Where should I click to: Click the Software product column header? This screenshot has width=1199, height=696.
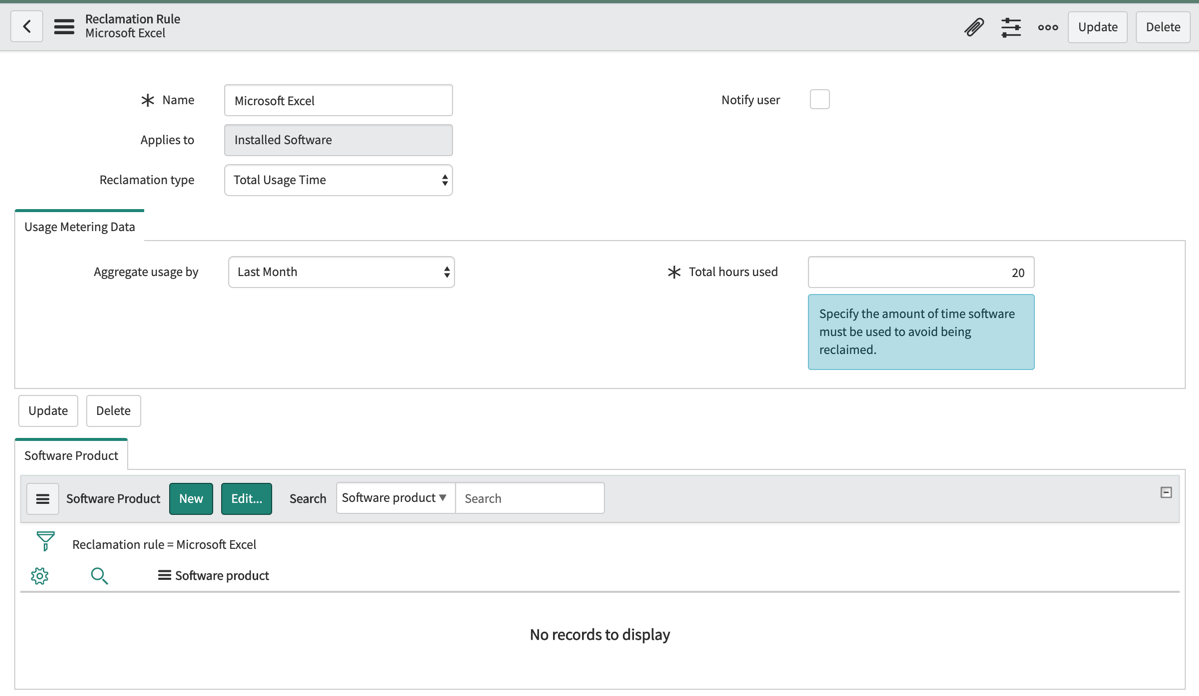(x=222, y=575)
